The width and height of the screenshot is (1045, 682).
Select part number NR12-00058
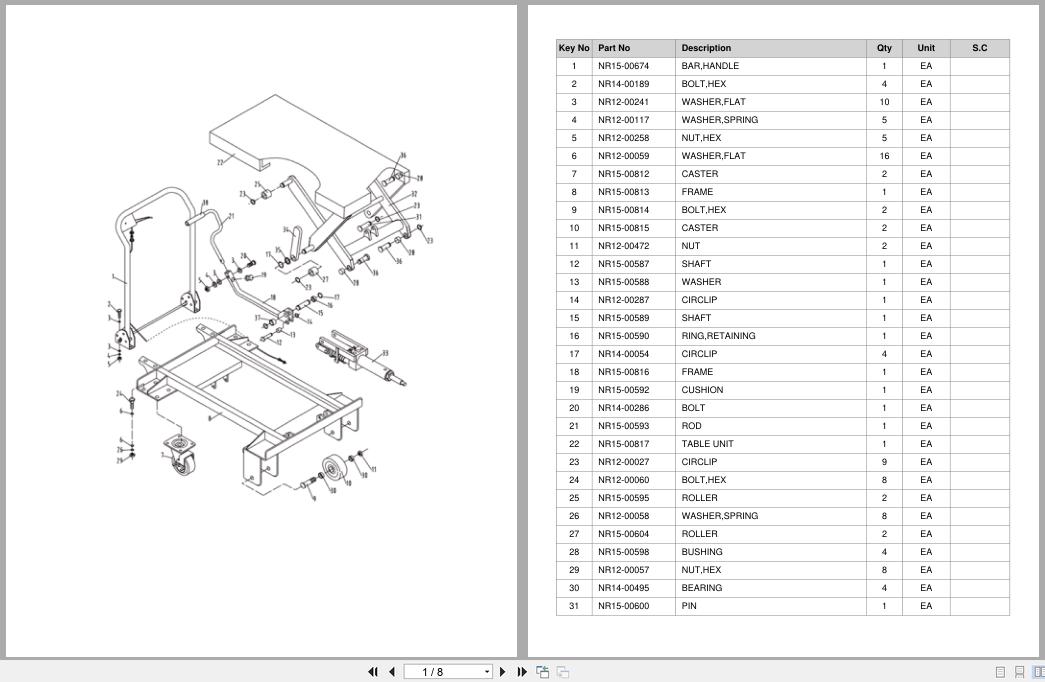click(x=623, y=516)
